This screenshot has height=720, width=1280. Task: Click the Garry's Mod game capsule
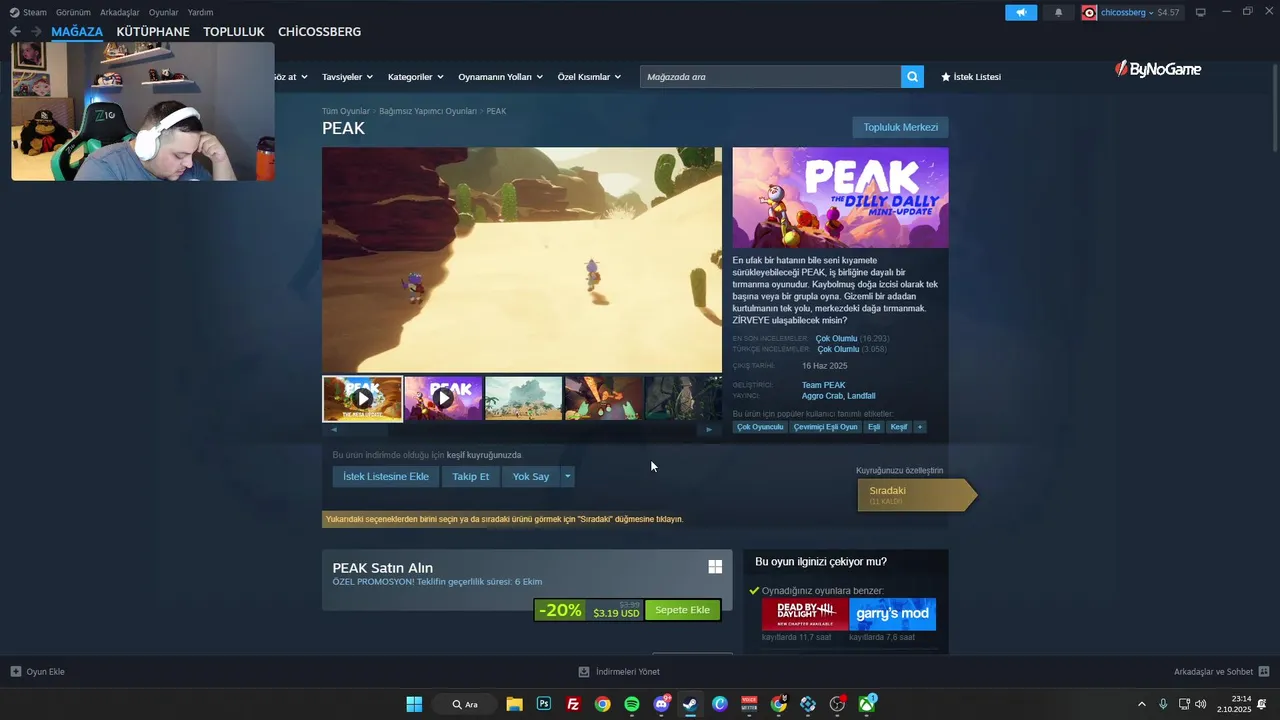click(x=893, y=614)
